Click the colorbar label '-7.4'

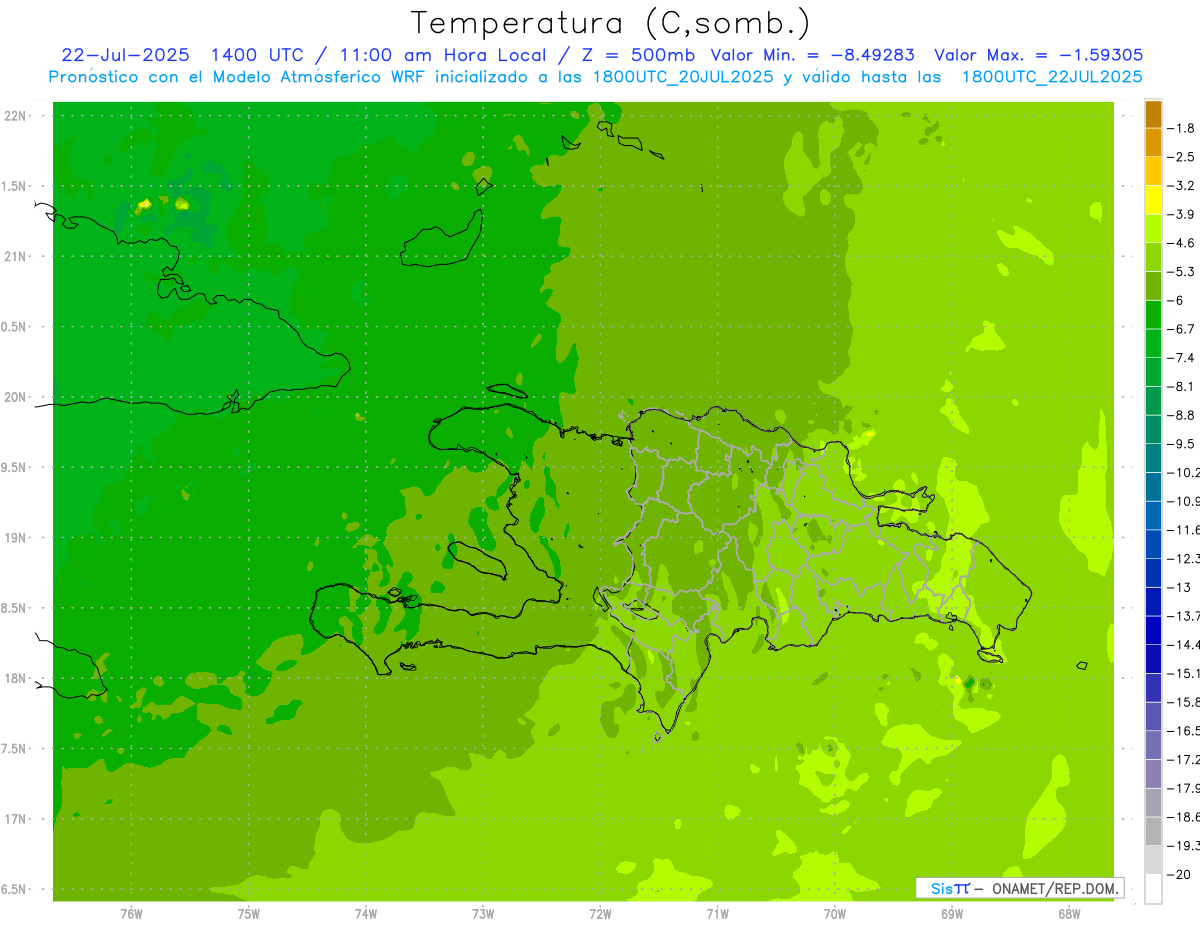coord(1181,358)
